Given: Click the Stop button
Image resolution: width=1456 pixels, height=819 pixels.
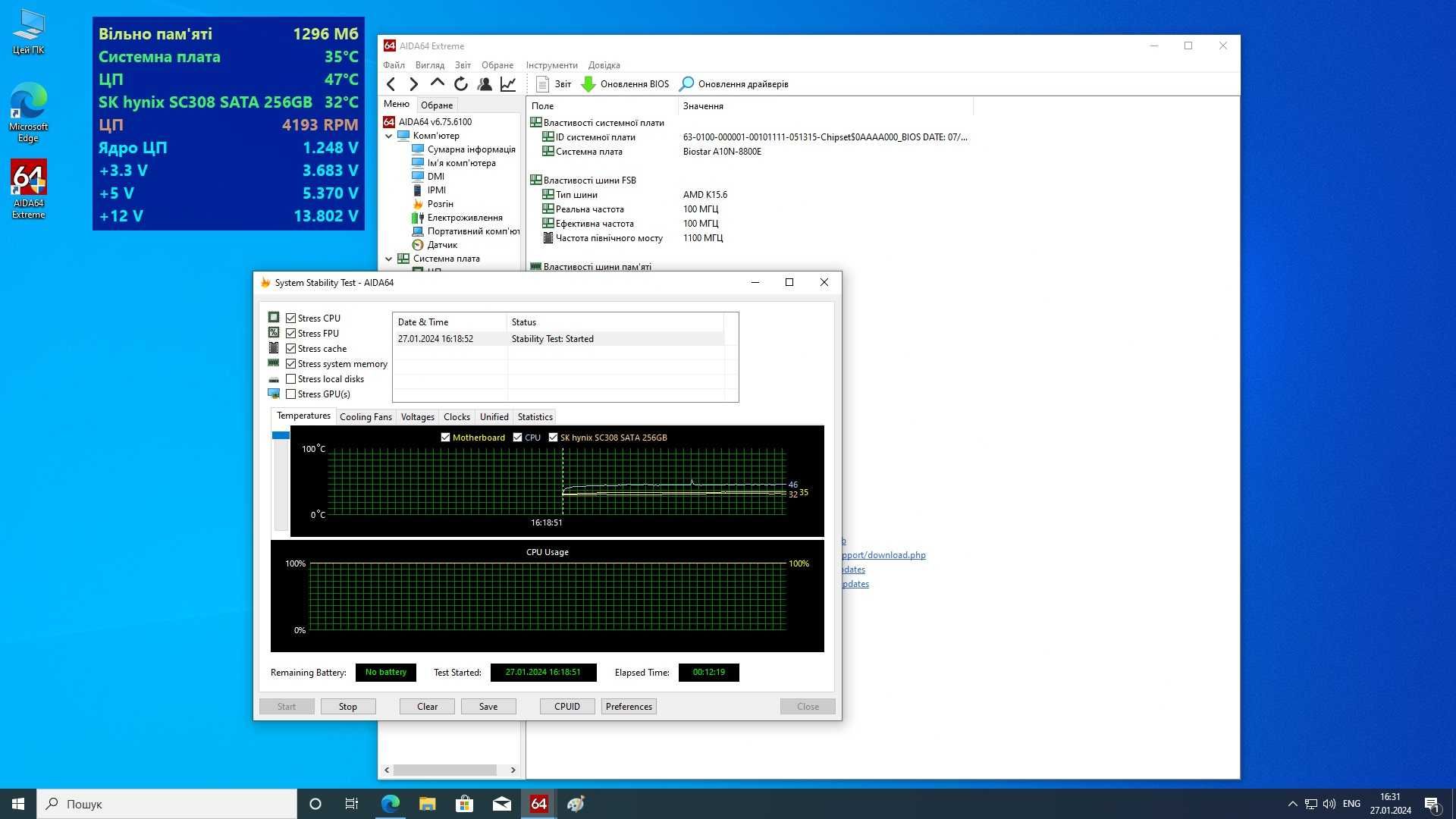Looking at the screenshot, I should [x=347, y=707].
